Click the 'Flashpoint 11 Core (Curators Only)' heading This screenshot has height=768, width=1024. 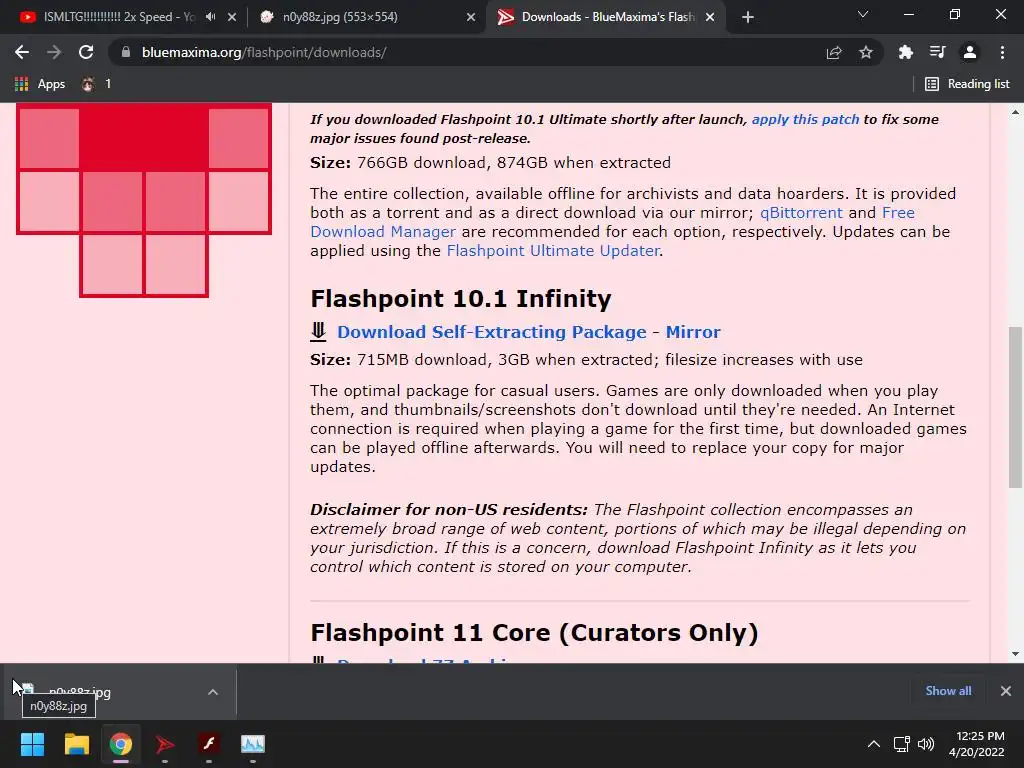534,633
